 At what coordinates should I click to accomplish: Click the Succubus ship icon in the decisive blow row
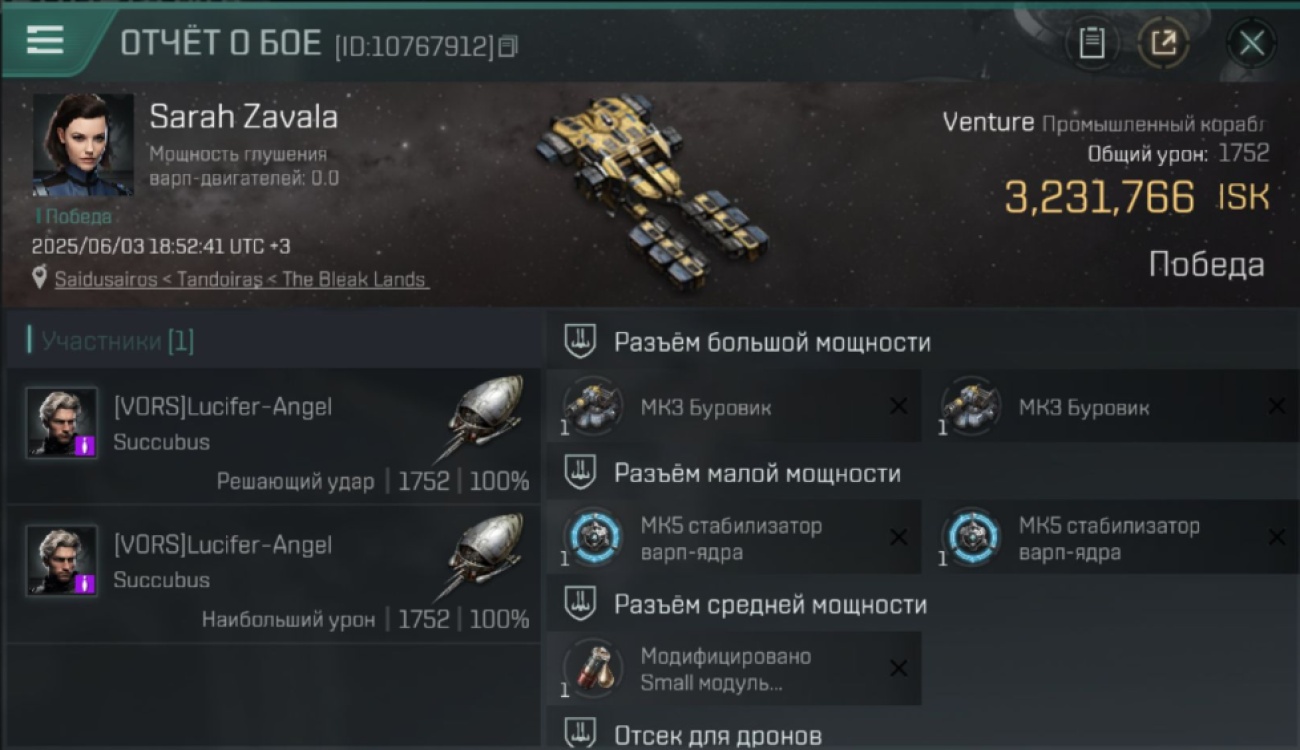tap(482, 415)
